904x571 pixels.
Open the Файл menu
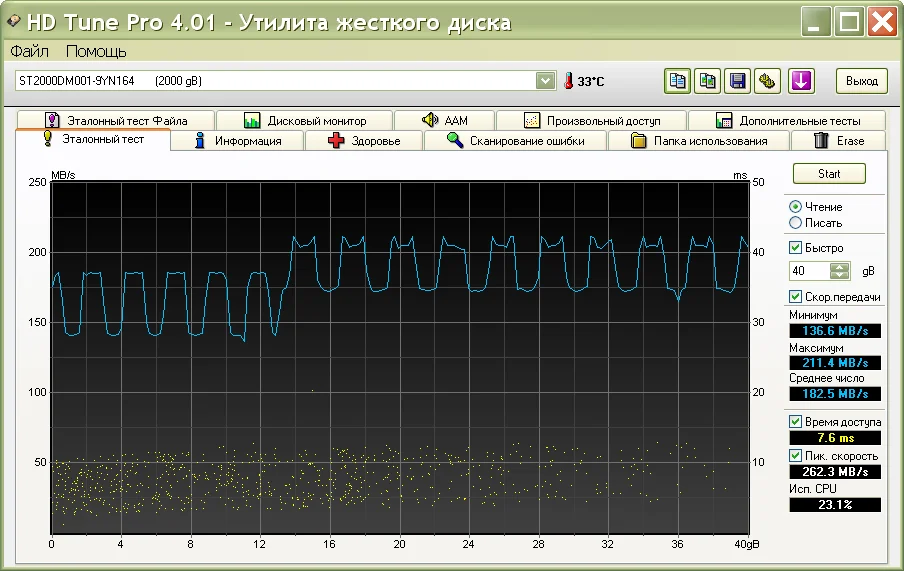pyautogui.click(x=30, y=51)
